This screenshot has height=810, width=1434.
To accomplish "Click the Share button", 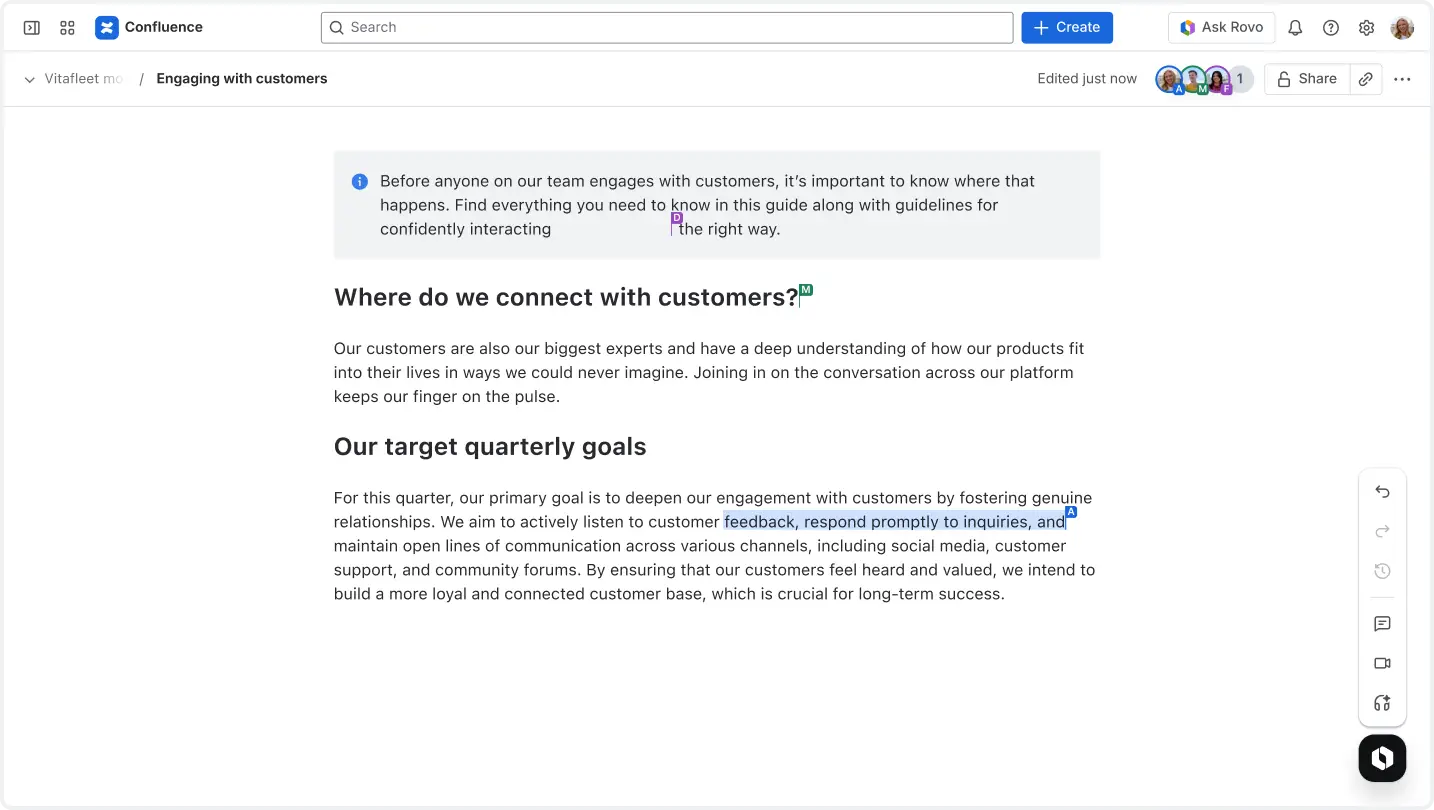I will tap(1307, 79).
